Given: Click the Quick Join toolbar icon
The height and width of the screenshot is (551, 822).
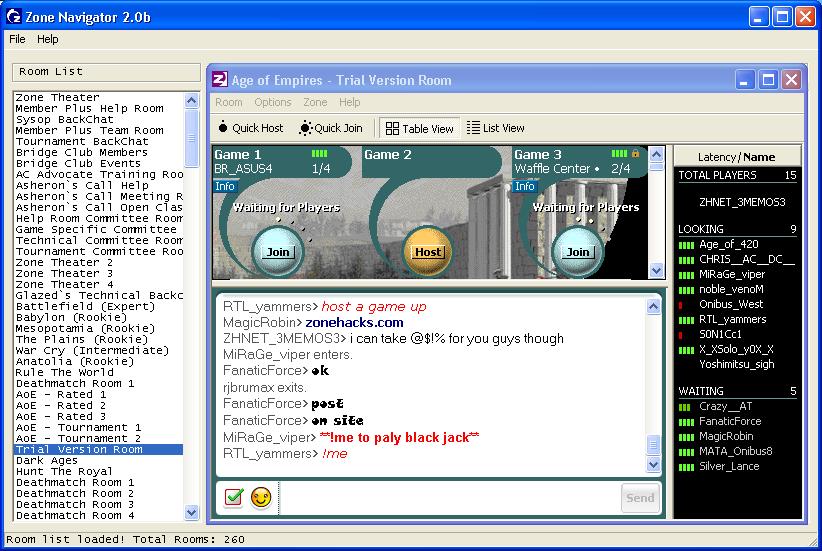Looking at the screenshot, I should tap(306, 128).
